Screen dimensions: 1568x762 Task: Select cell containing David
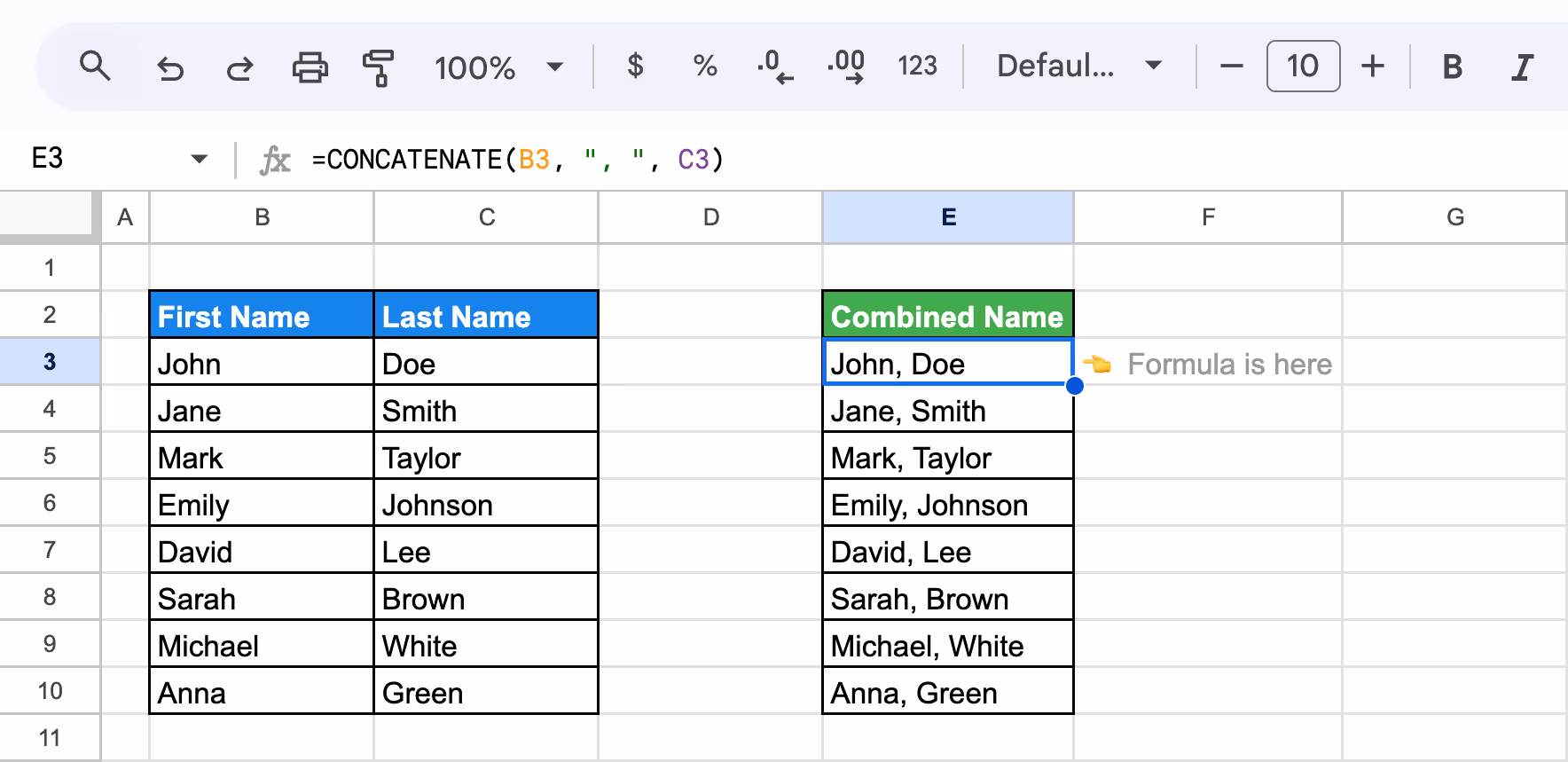pyautogui.click(x=262, y=550)
